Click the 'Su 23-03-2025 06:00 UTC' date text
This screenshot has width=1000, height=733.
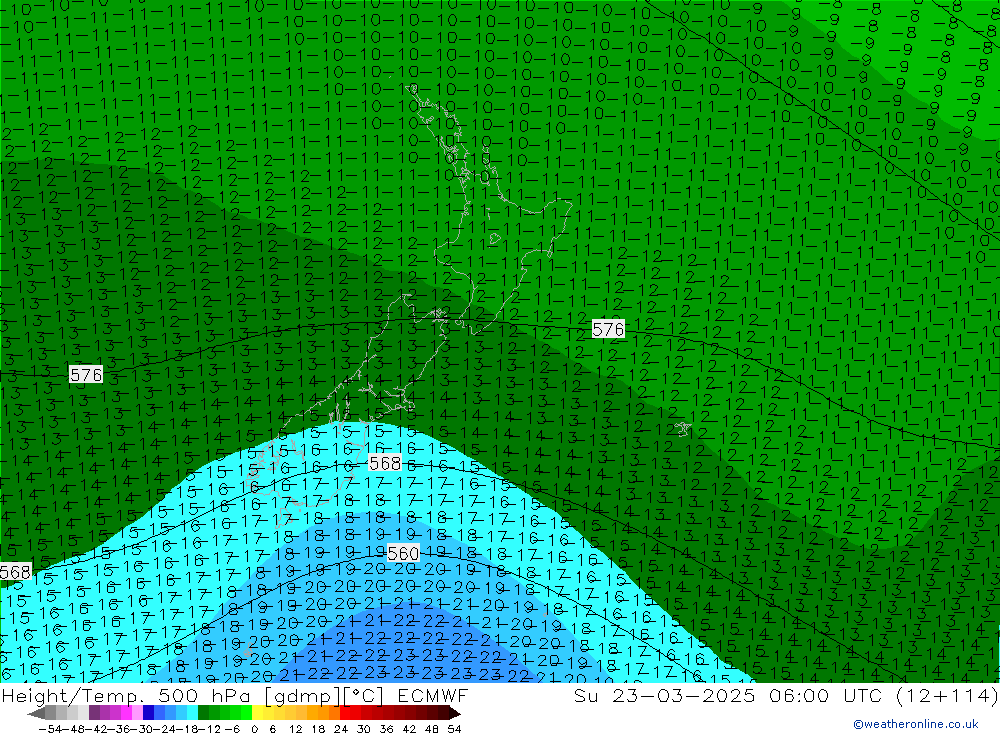click(728, 695)
